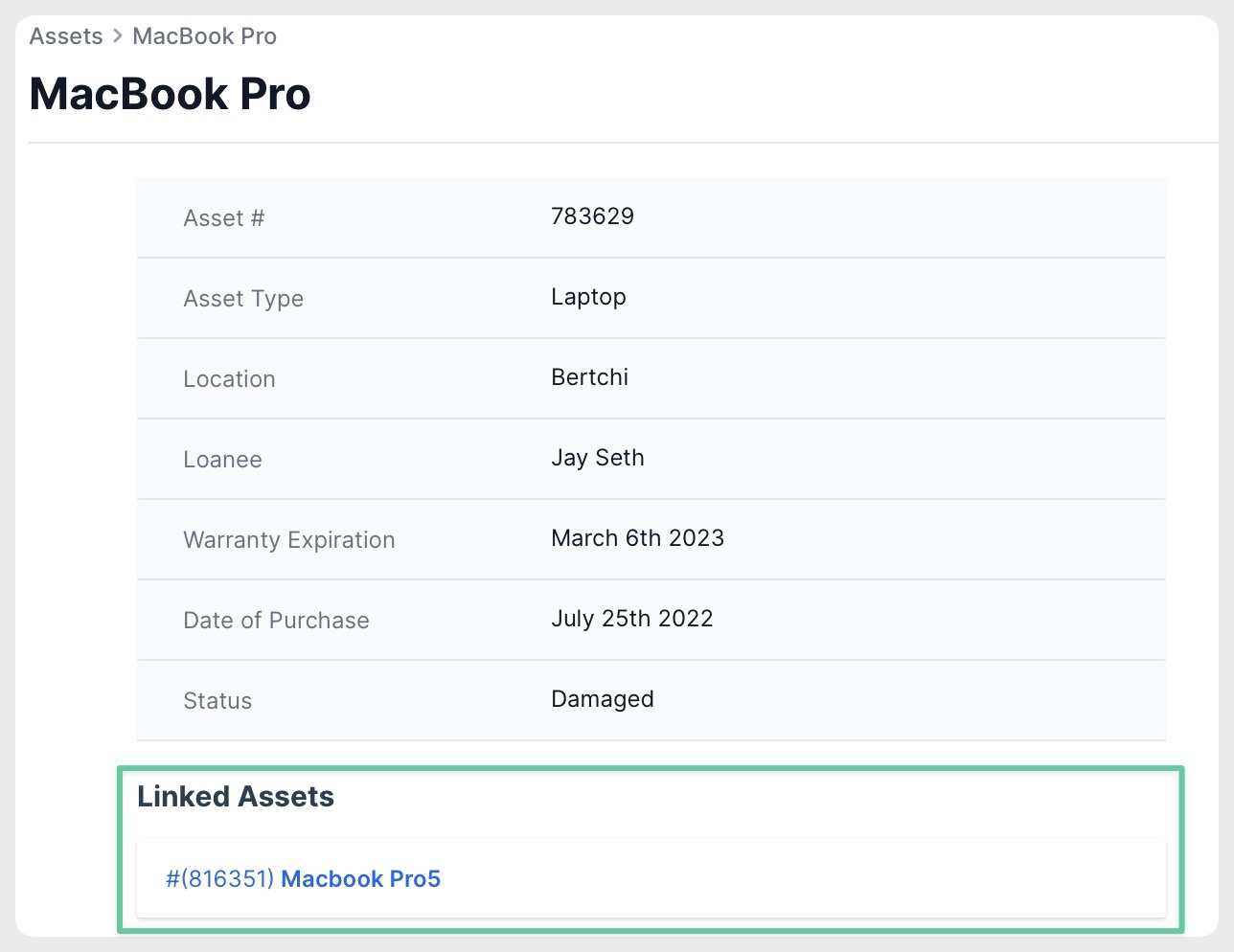1234x952 pixels.
Task: Select the July 25th 2022 date
Action: 631,619
